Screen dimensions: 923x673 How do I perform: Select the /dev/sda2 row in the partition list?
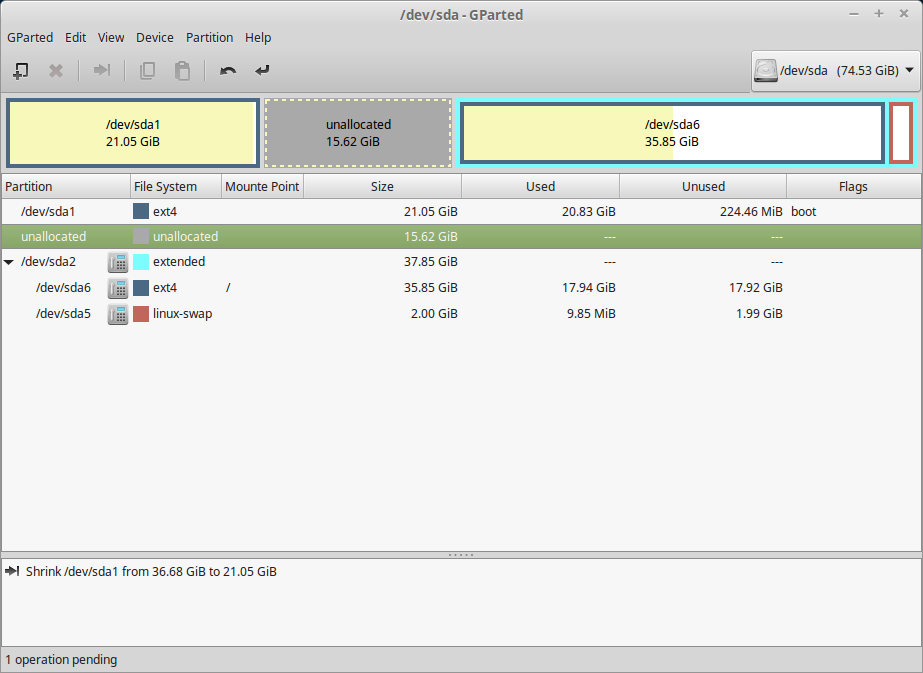click(x=461, y=262)
